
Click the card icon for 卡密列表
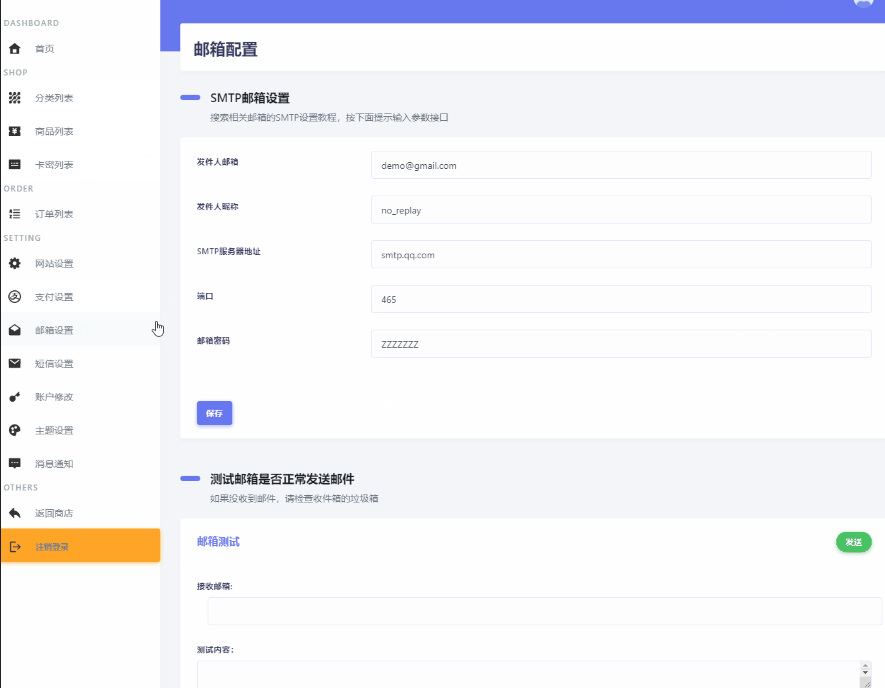coord(15,164)
